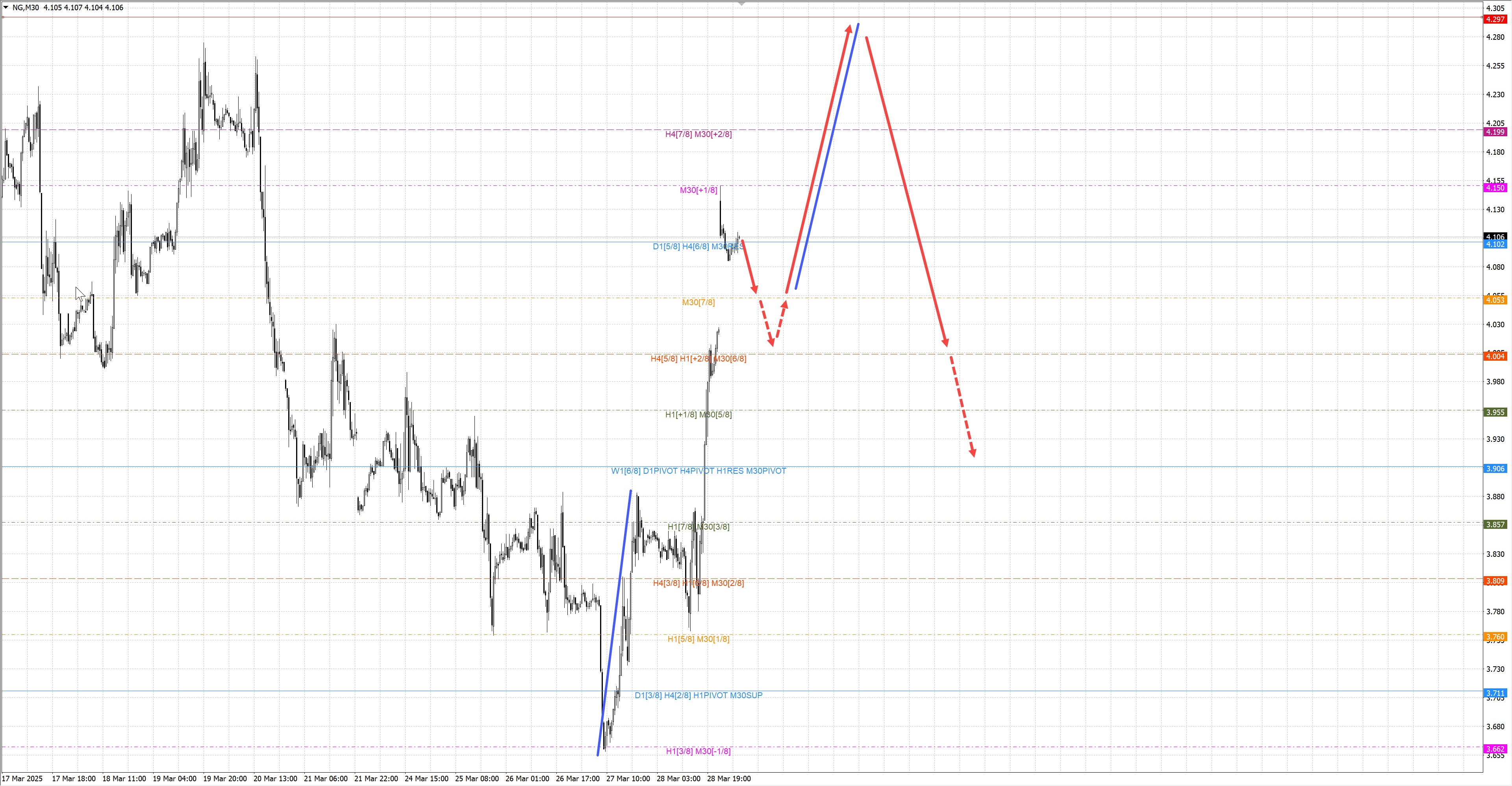This screenshot has height=786, width=1512.
Task: Click the M30[7/8] orange level label
Action: click(698, 302)
